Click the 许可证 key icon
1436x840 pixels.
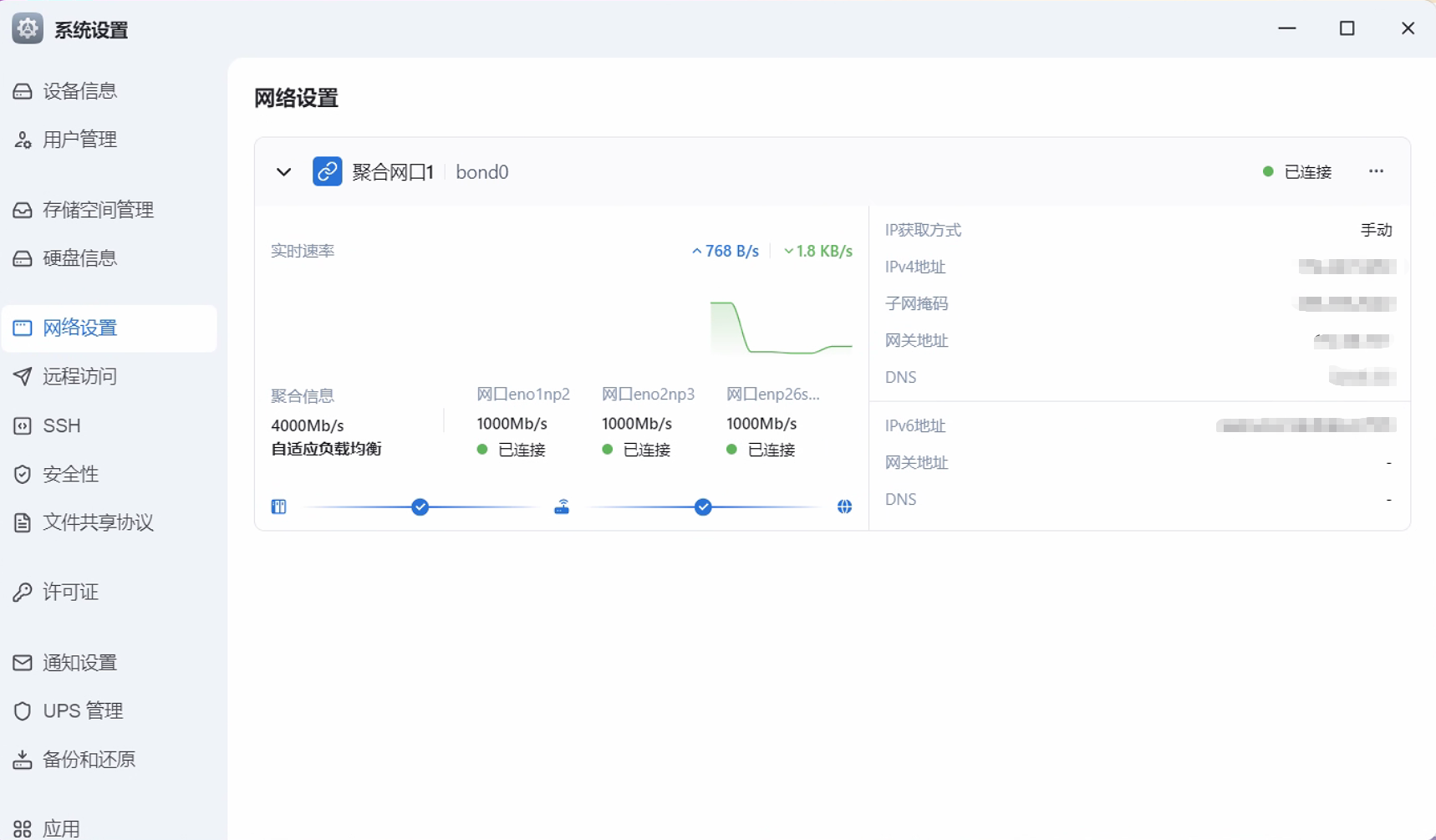click(23, 593)
